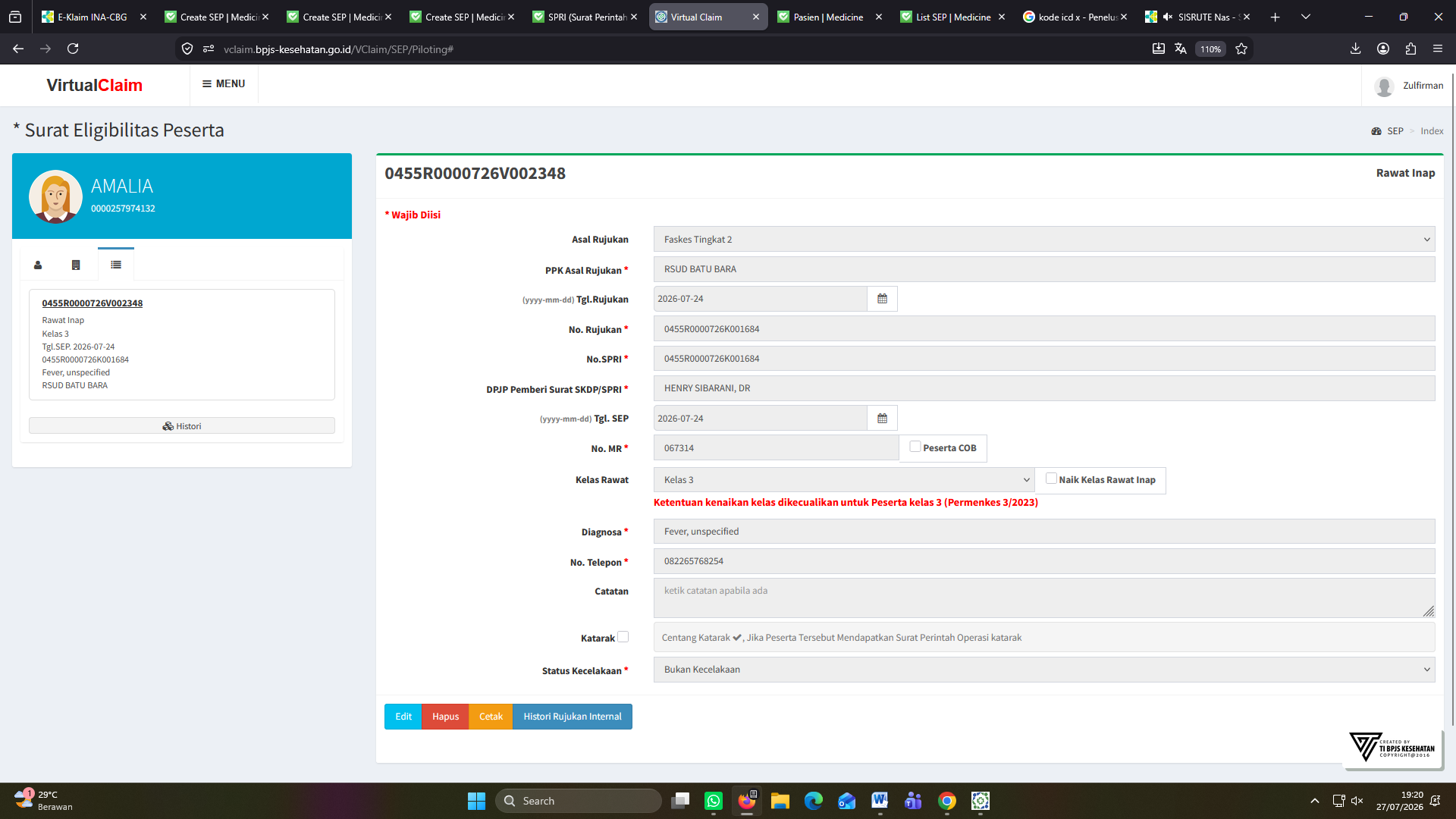
Task: Expand the Asal Rujukan dropdown
Action: click(1044, 240)
